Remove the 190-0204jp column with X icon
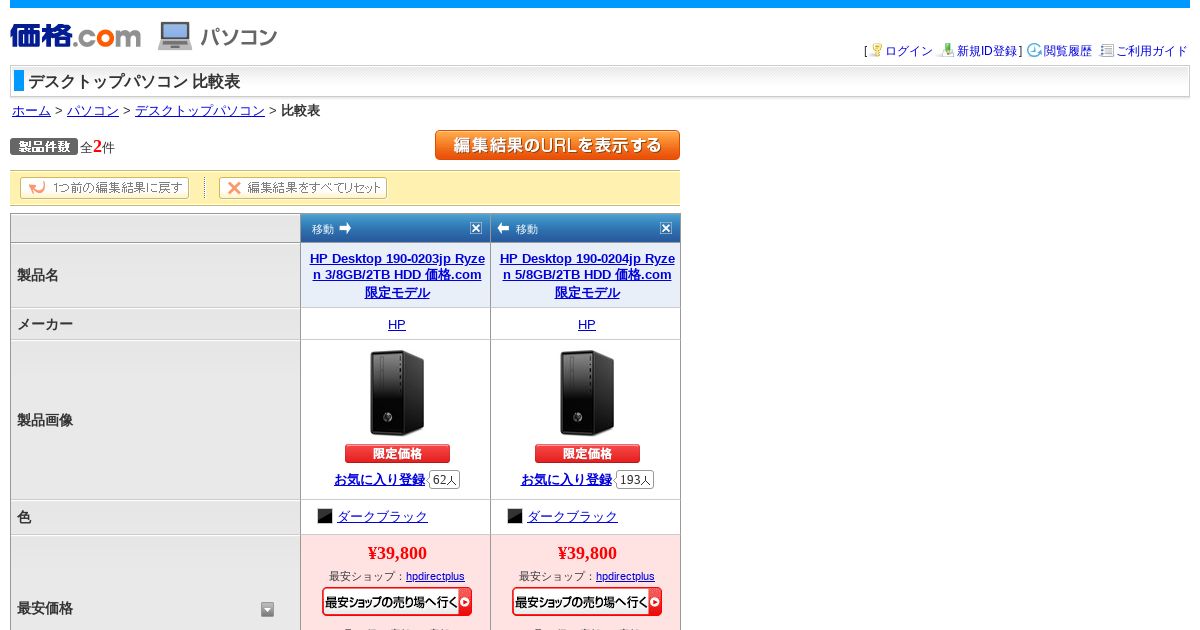1200x630 pixels. [x=666, y=228]
